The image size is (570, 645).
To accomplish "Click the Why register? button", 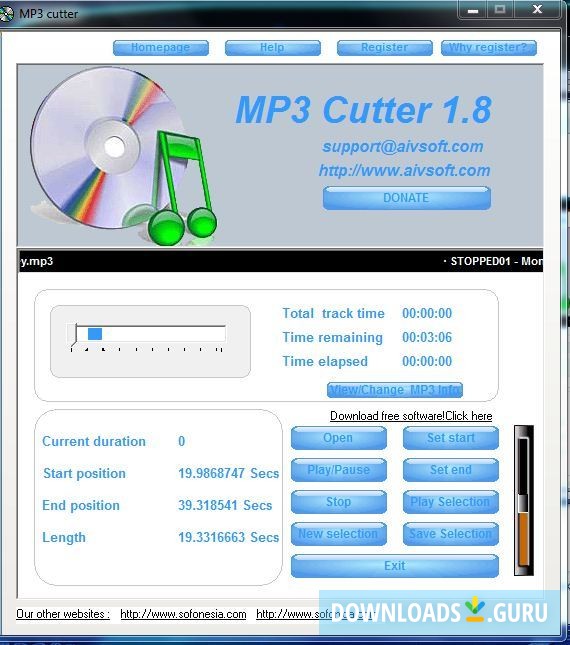I will (489, 48).
